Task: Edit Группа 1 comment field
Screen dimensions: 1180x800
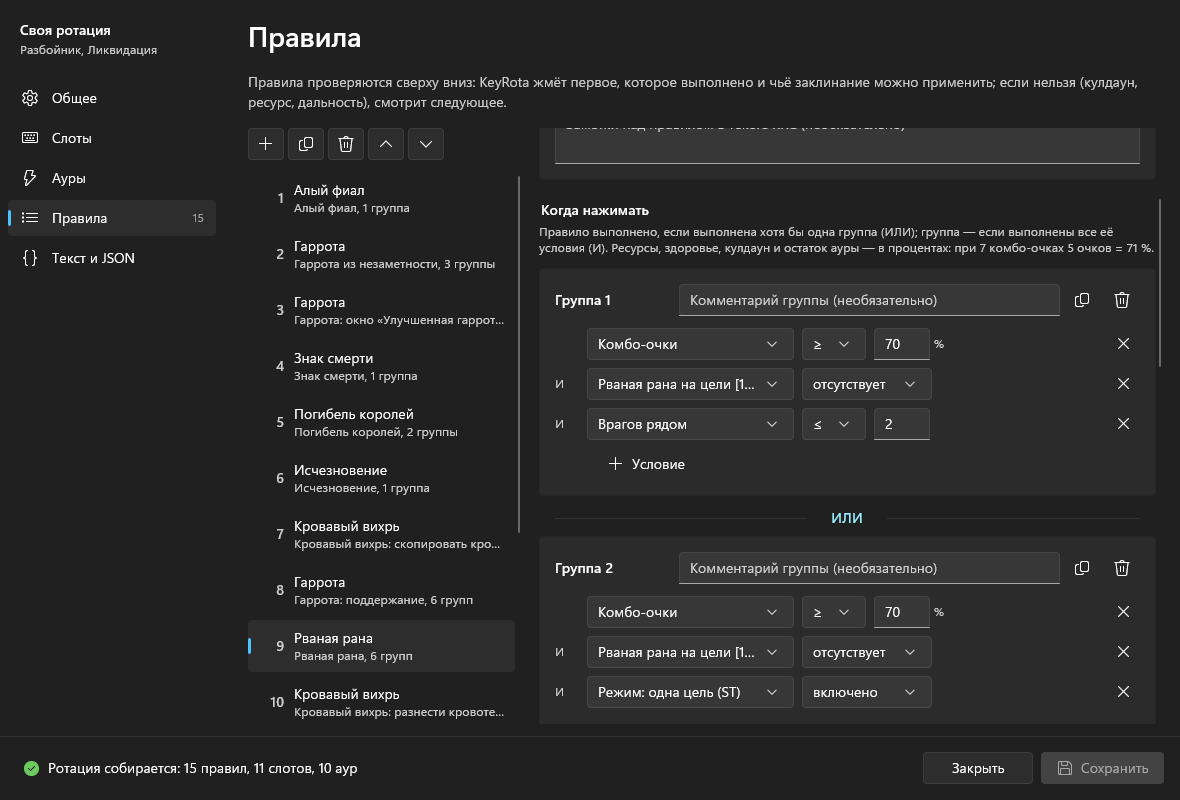Action: [869, 300]
